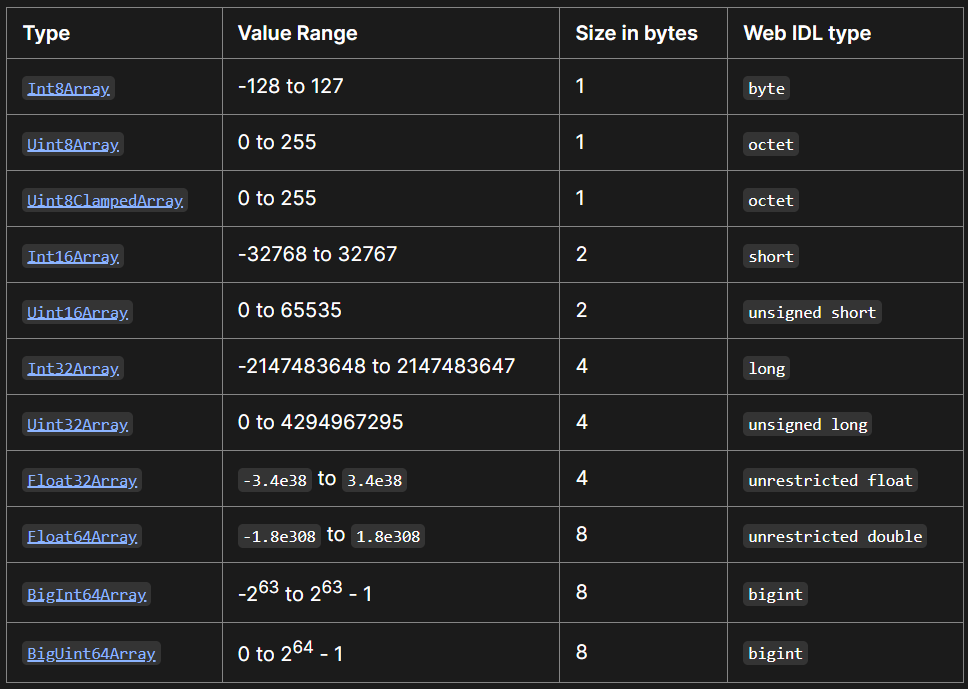Click the unrestricted double label
This screenshot has width=968, height=689.
point(835,536)
